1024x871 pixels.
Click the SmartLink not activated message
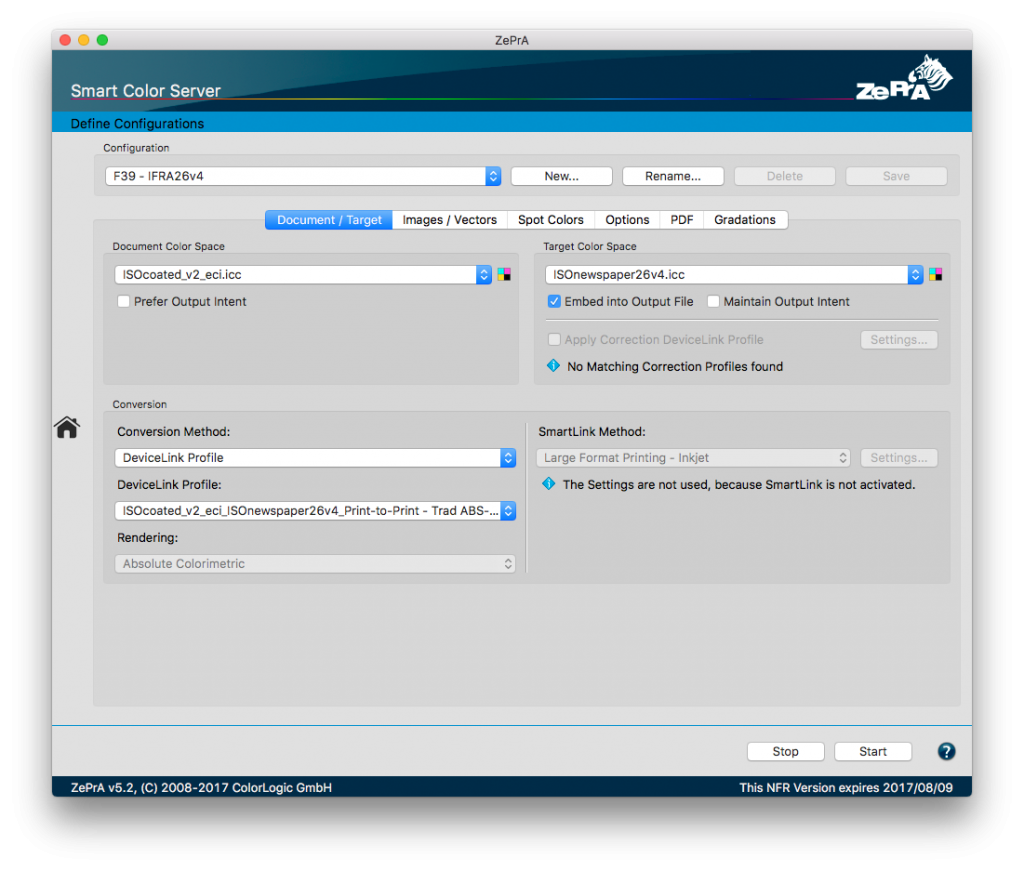739,484
